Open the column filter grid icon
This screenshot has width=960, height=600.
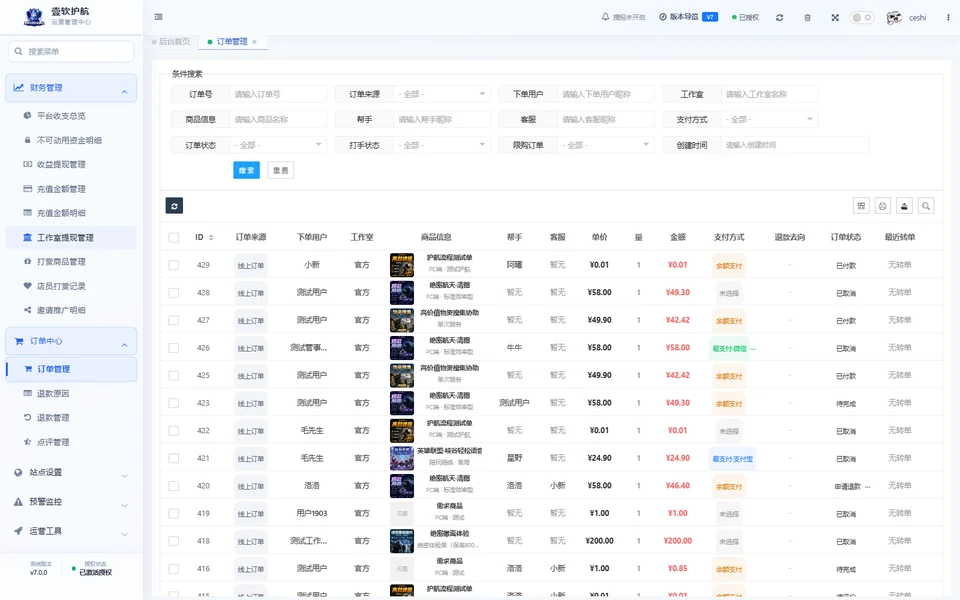[x=861, y=206]
